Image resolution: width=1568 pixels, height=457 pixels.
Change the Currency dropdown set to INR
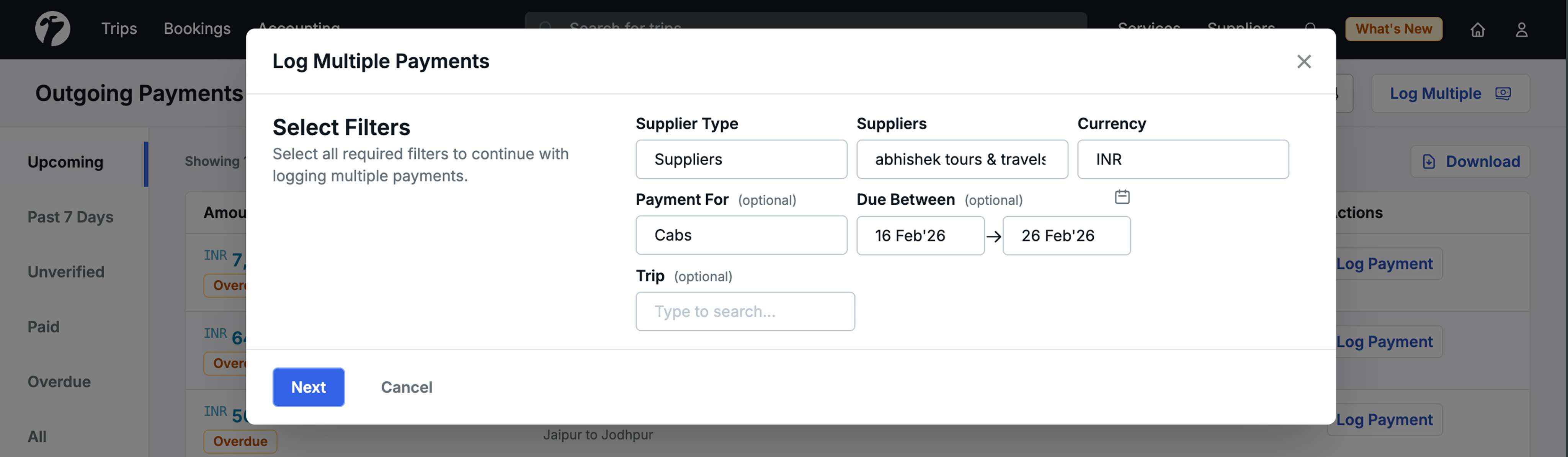pyautogui.click(x=1182, y=160)
